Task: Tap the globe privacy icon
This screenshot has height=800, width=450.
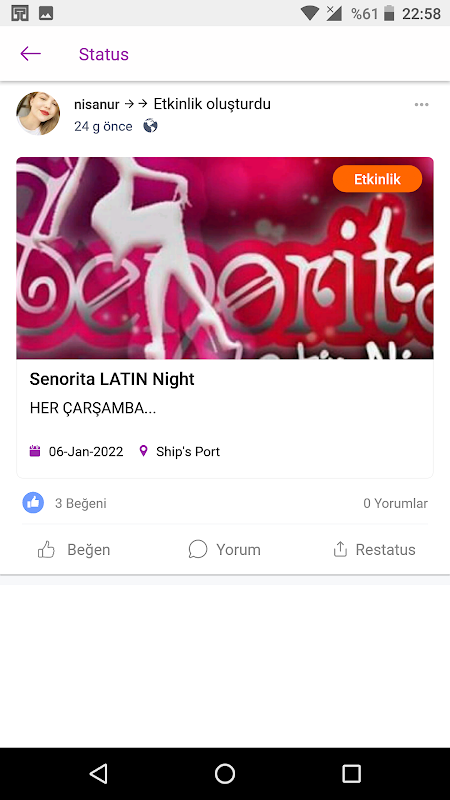Action: click(x=150, y=126)
